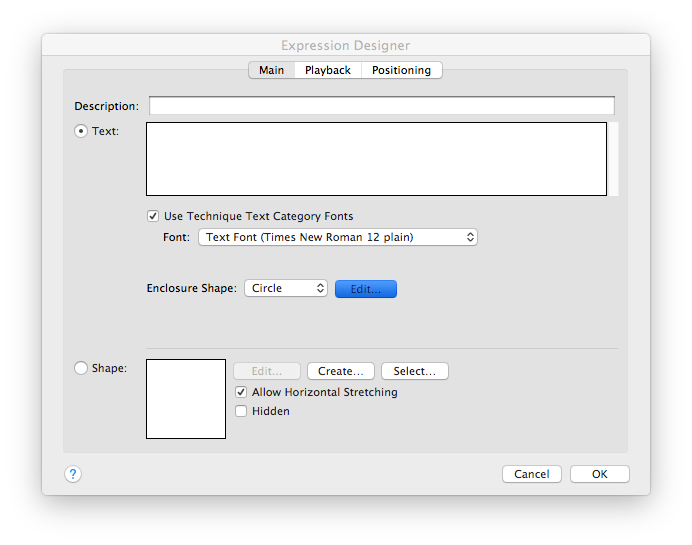Screen dimensions: 692x545
Task: Confirm with the OK button
Action: pyautogui.click(x=599, y=474)
